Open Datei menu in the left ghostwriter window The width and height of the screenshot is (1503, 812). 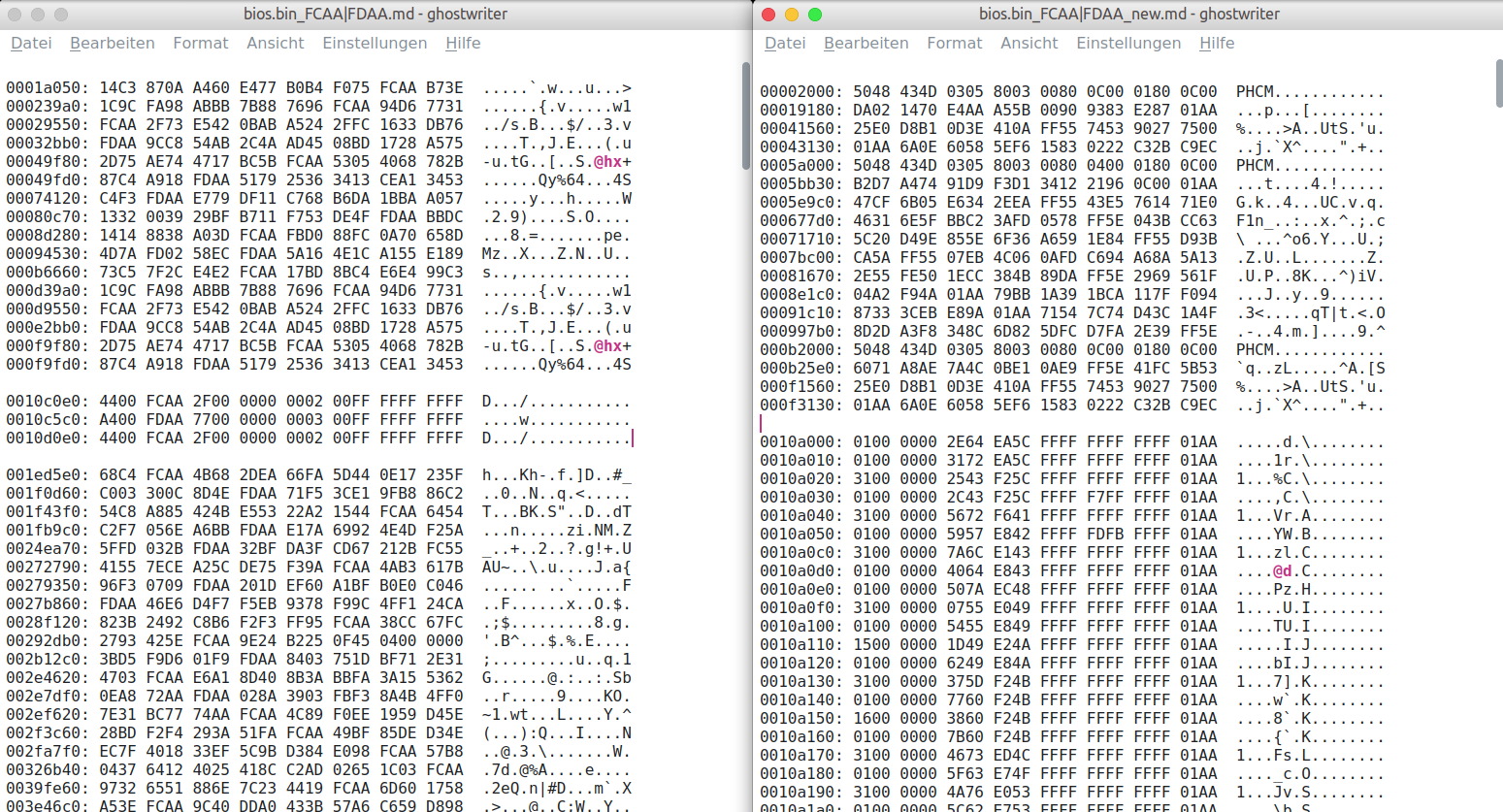[31, 43]
